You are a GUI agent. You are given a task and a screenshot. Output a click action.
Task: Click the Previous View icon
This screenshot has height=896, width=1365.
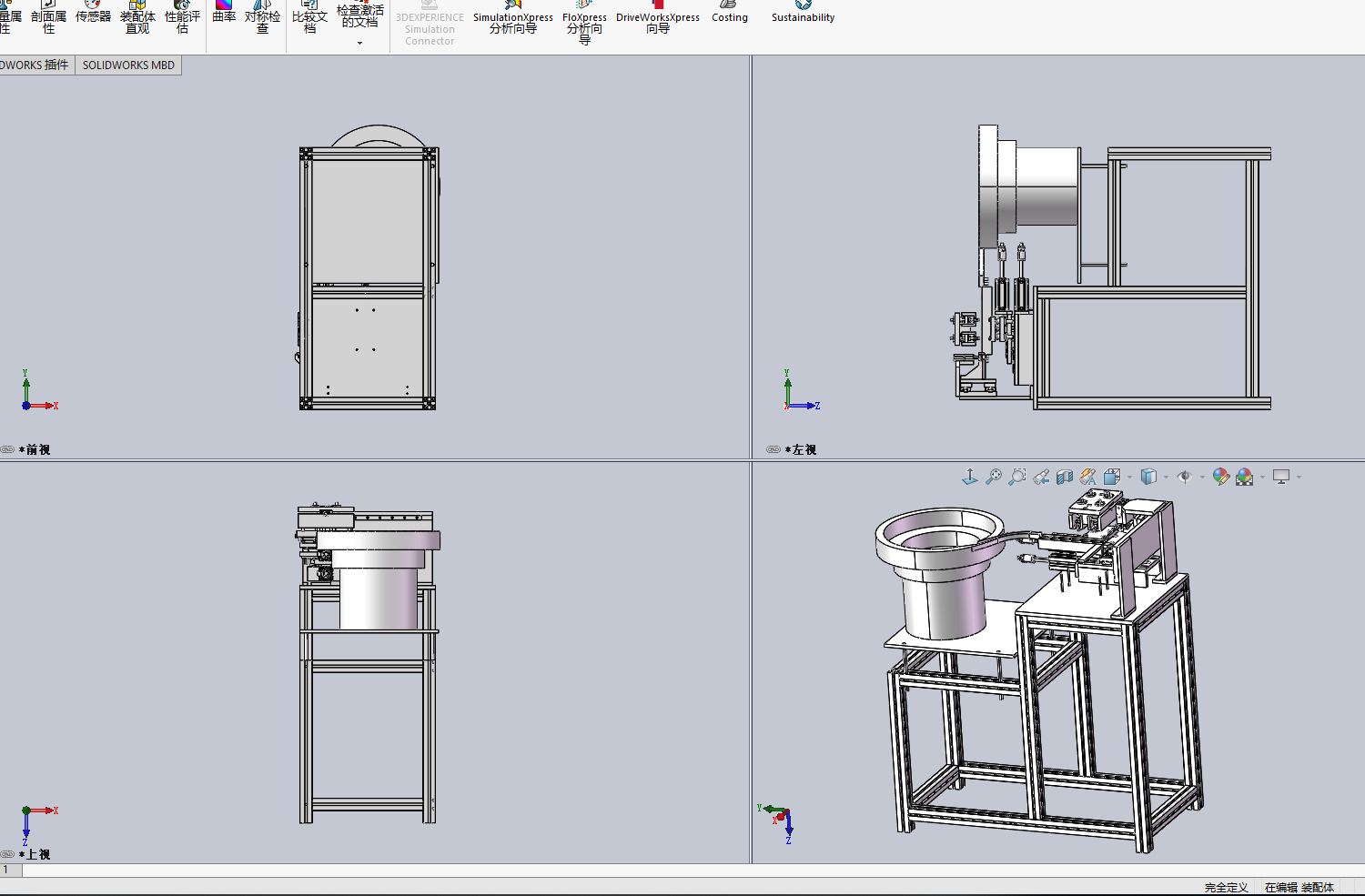1041,477
